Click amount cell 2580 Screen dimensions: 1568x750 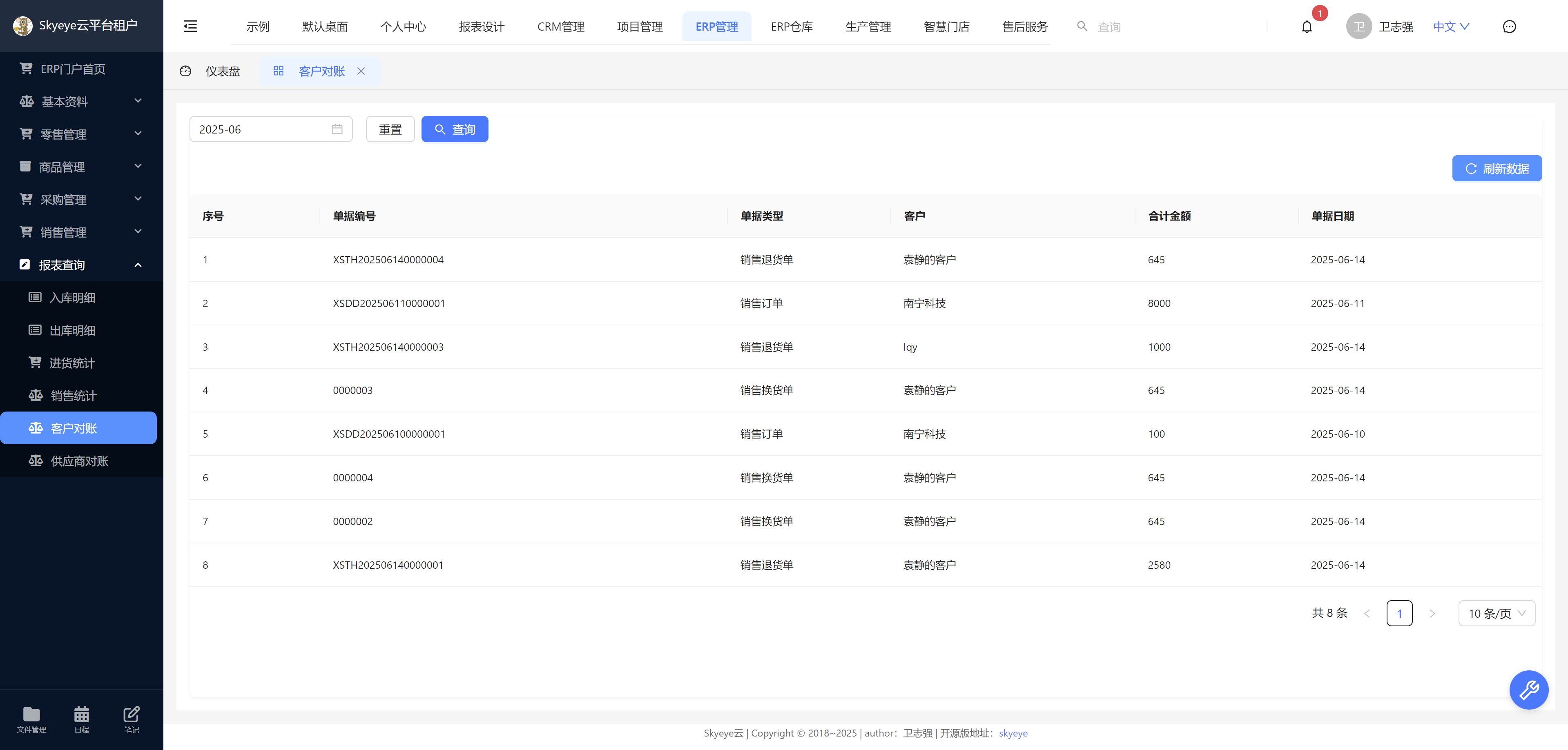(x=1159, y=565)
